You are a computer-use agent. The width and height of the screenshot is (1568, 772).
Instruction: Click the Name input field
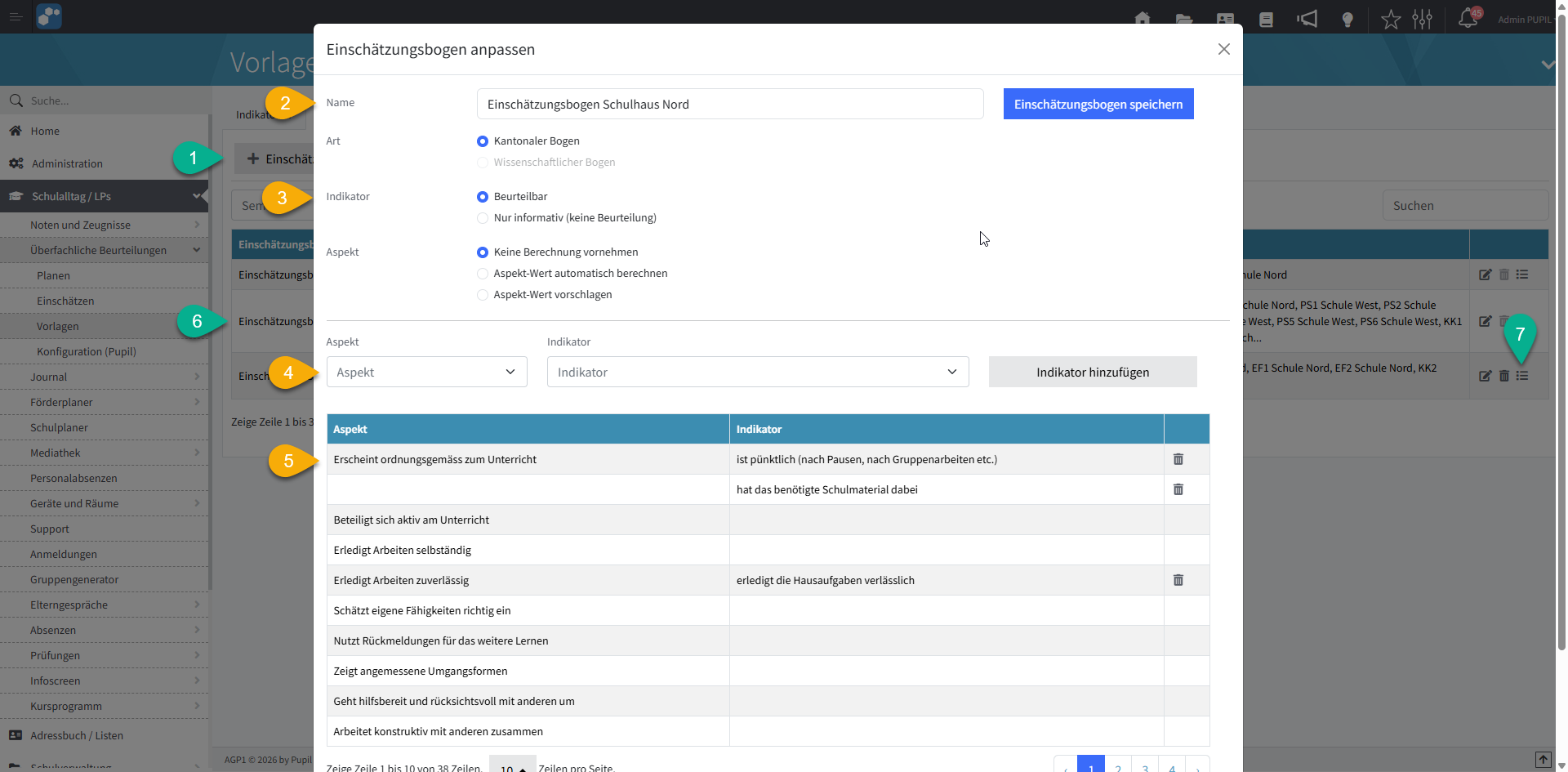[730, 104]
